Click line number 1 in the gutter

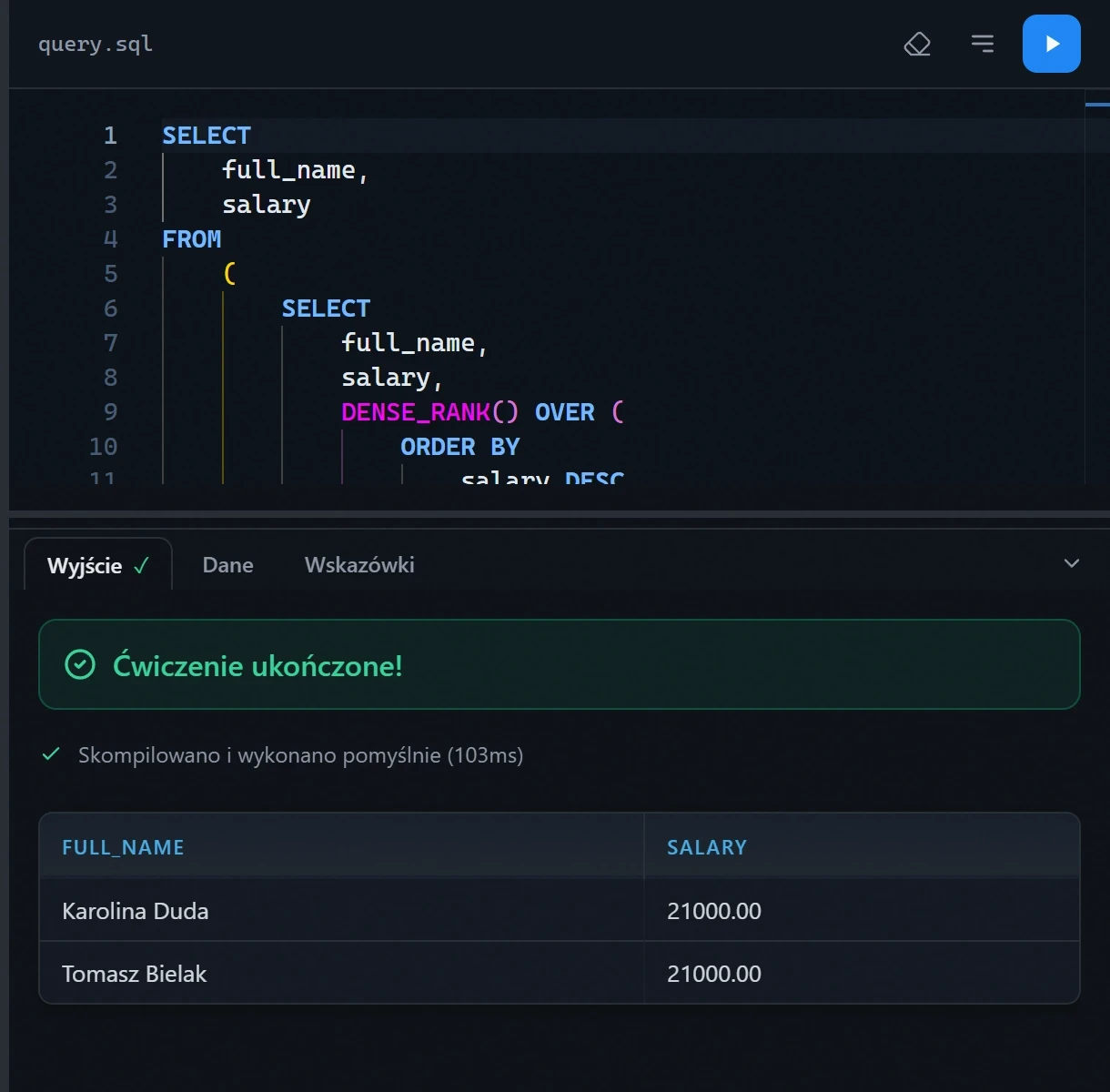point(110,136)
